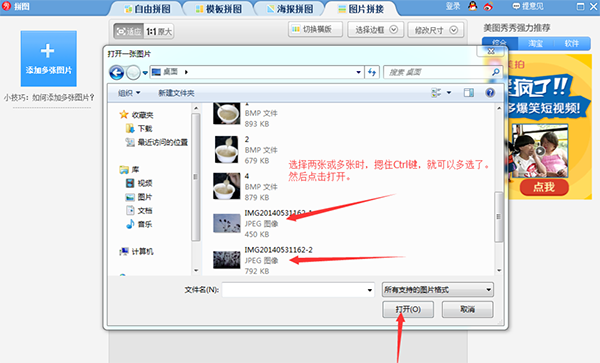Viewport: 600px width, 363px height.
Task: Open 音乐 library in navigation pane
Action: [139, 224]
